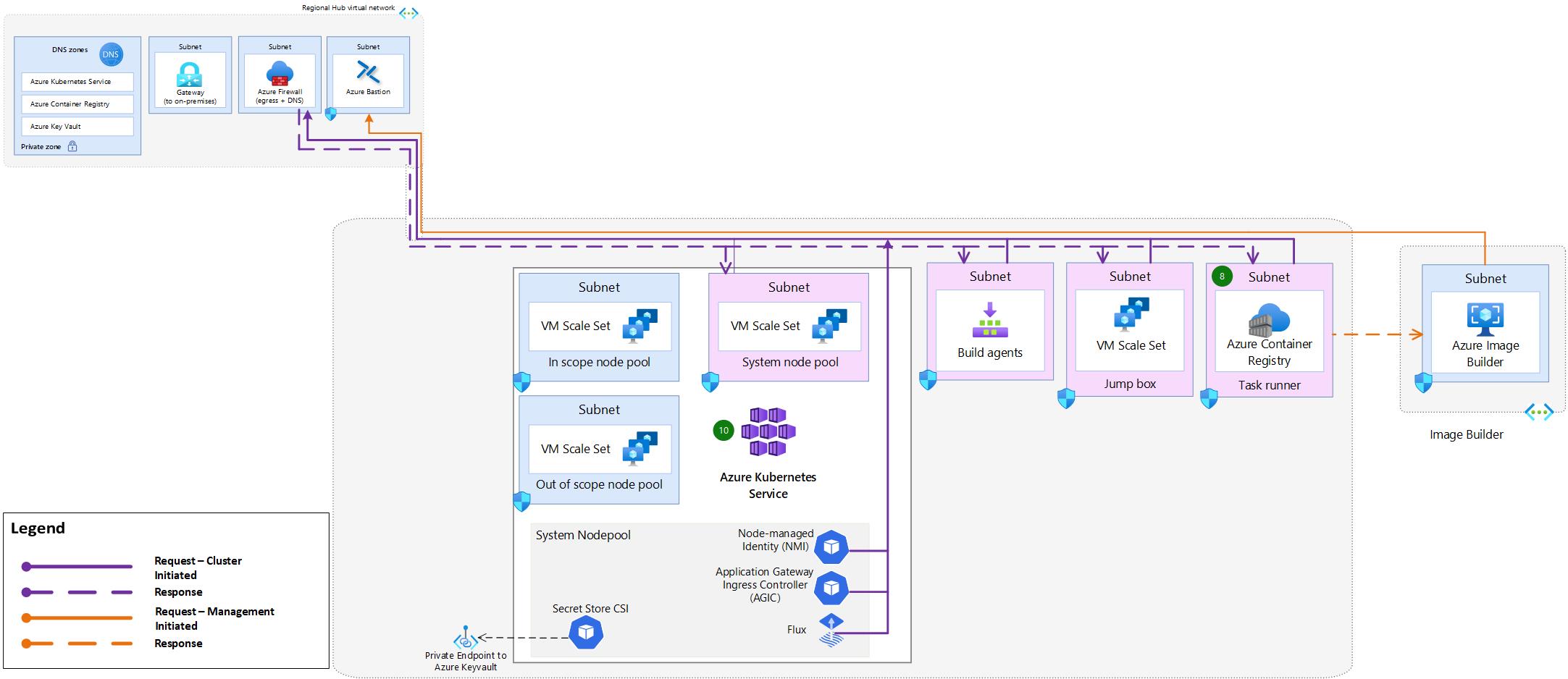
Task: Click the Request – Cluster Initiated legend line
Action: point(77,567)
